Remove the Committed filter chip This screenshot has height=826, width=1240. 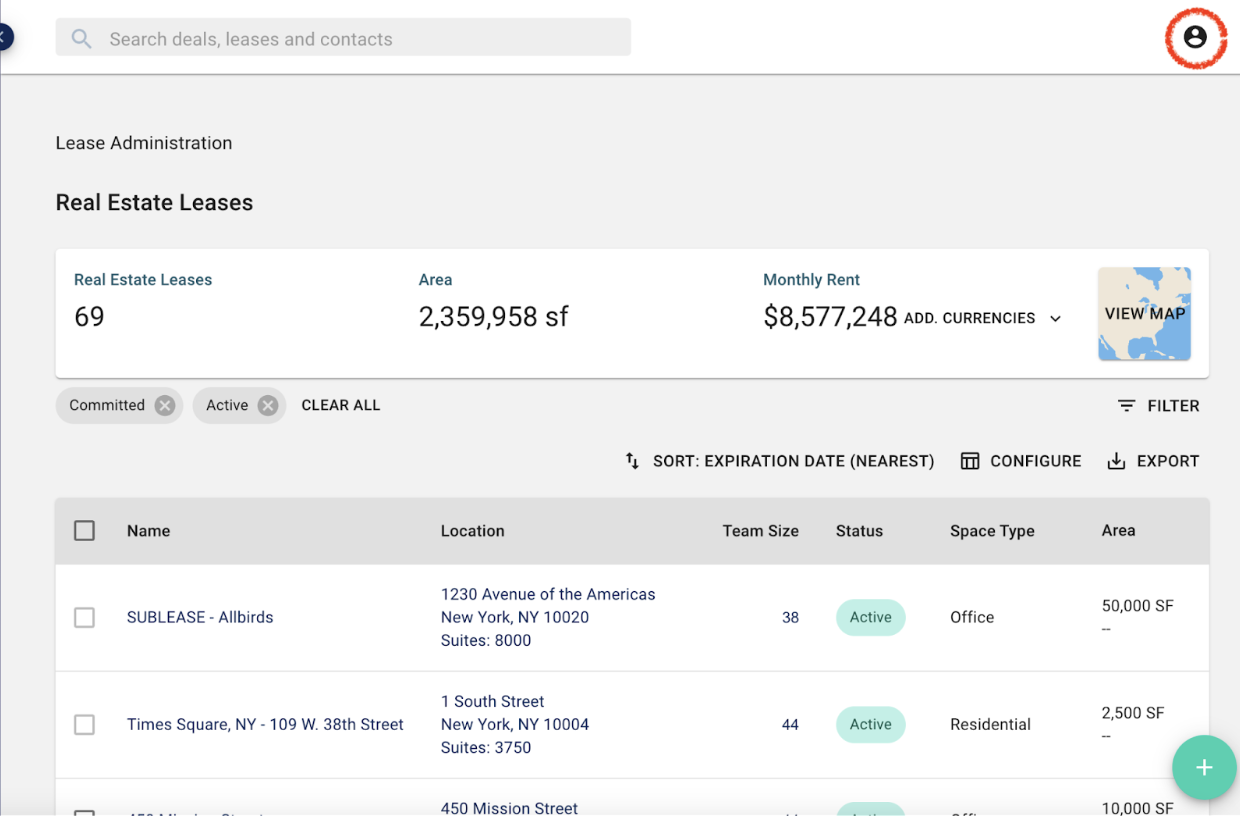pos(165,405)
